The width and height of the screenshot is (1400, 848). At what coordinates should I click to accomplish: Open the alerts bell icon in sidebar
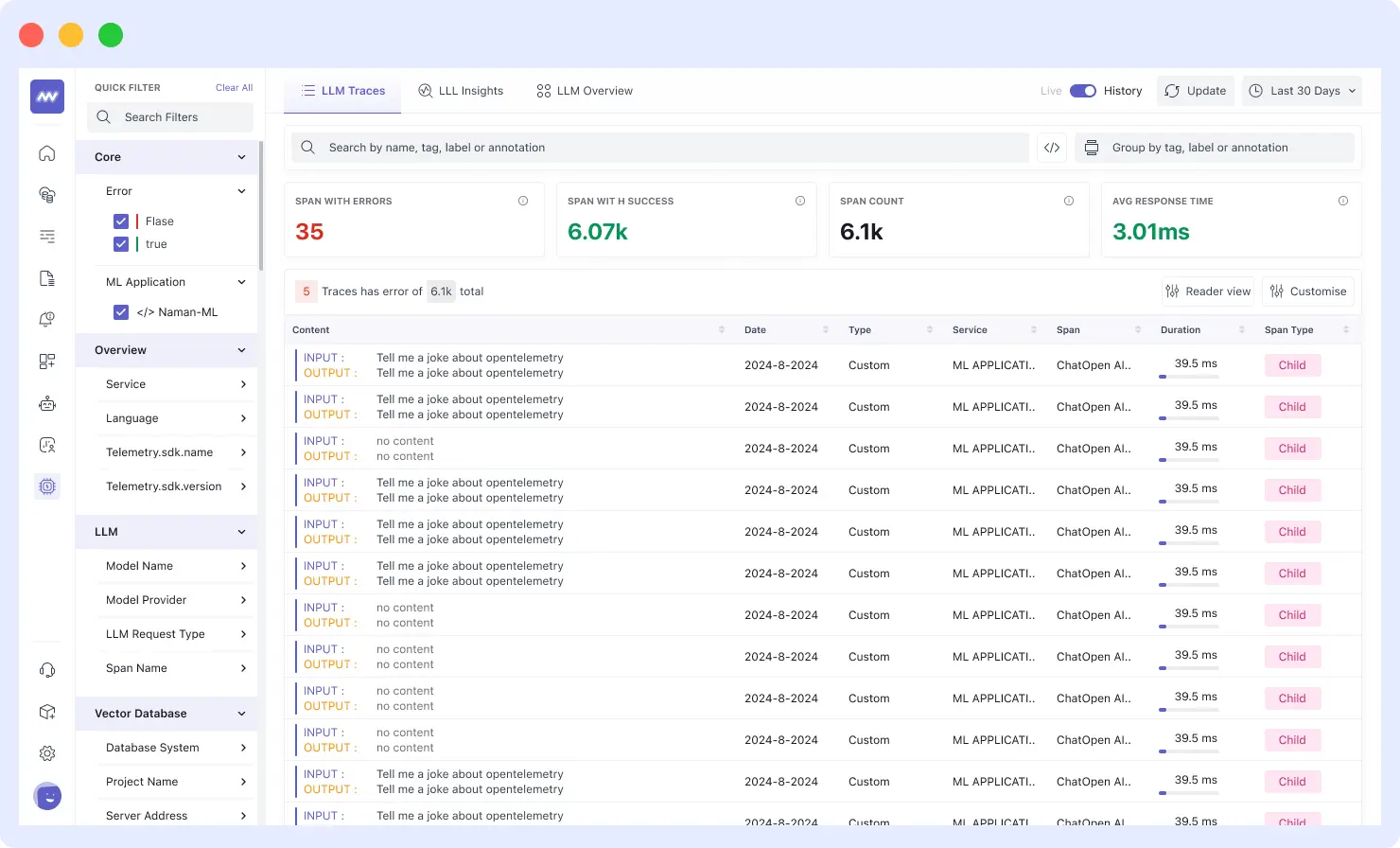click(47, 320)
